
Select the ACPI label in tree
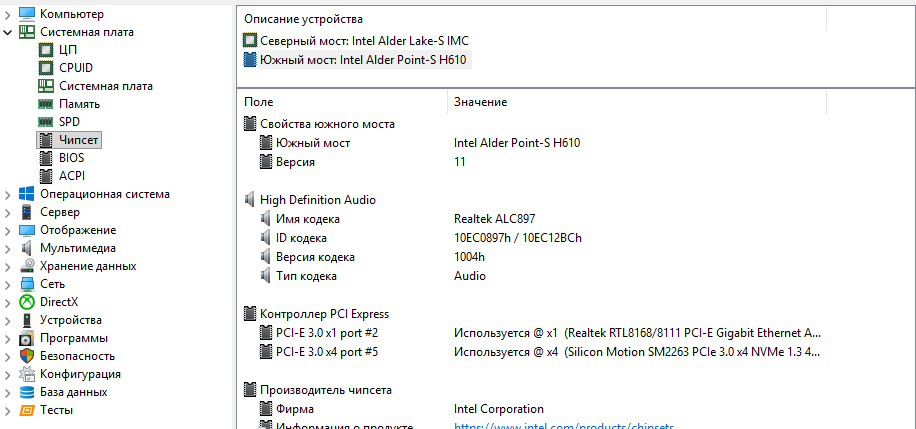pos(72,176)
